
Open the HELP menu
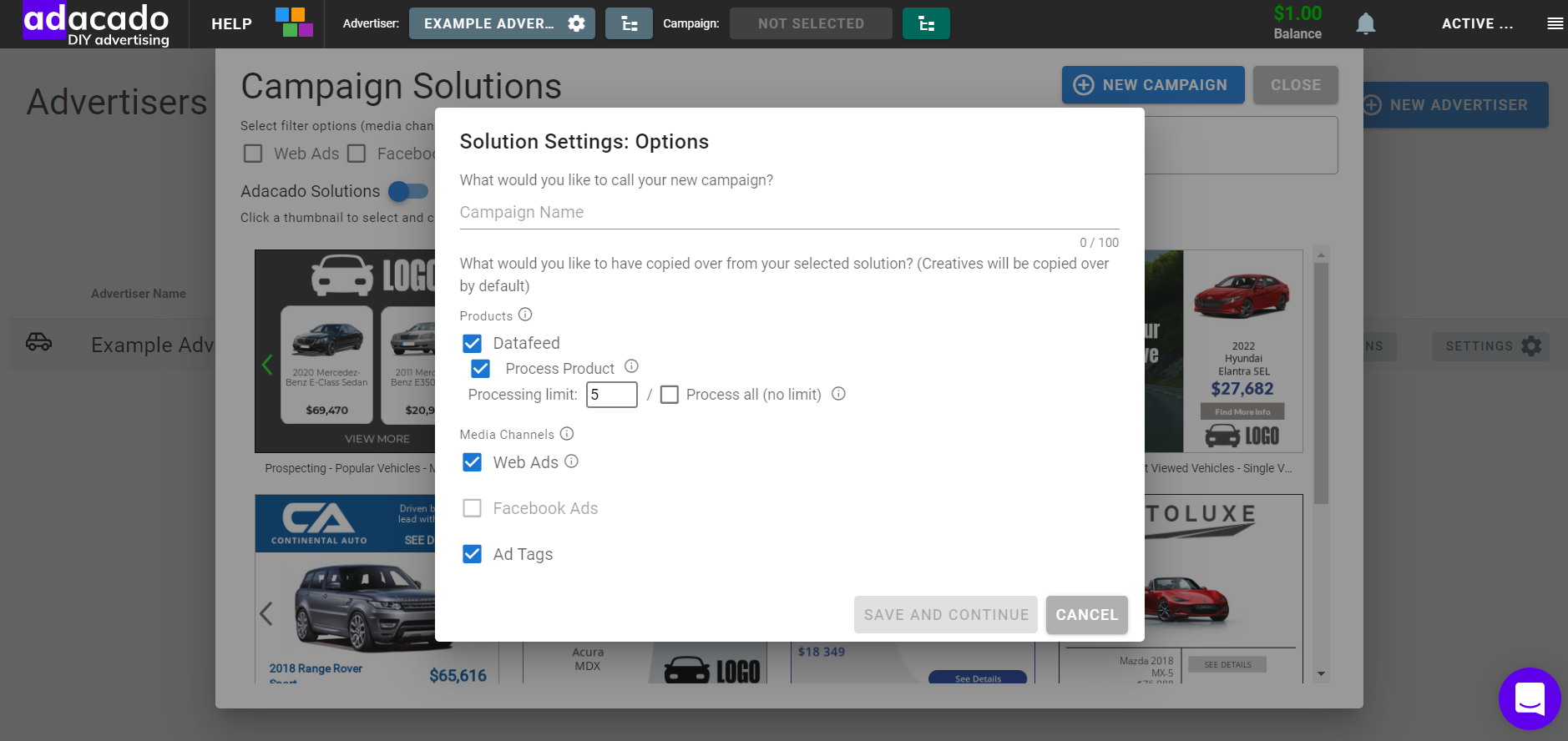pyautogui.click(x=231, y=23)
